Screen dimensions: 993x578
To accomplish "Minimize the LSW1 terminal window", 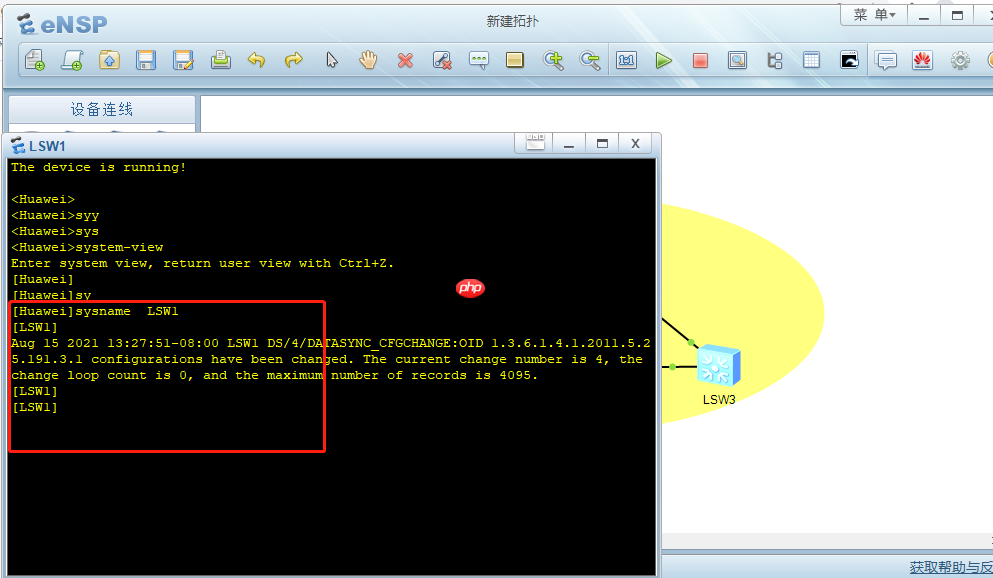I will click(569, 143).
